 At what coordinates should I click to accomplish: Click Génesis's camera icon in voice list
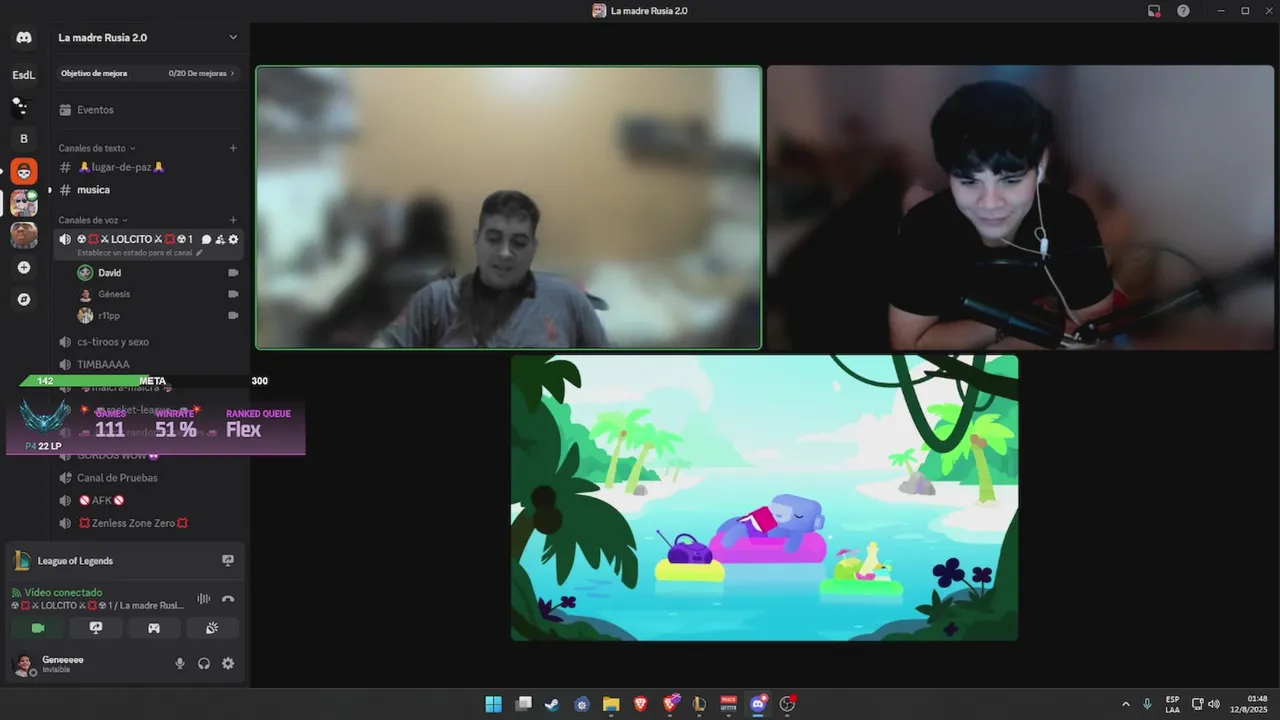[x=233, y=294]
